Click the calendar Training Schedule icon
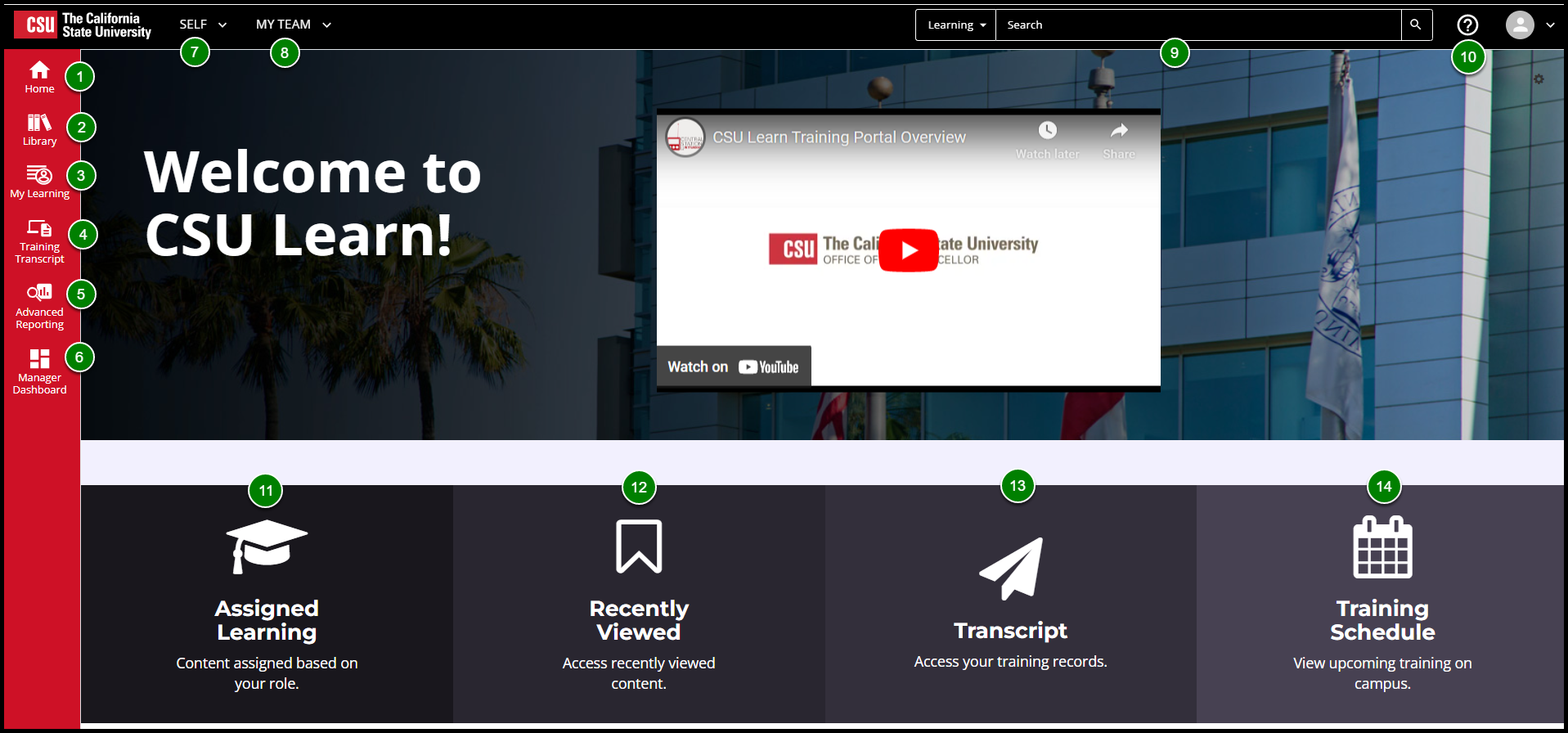Image resolution: width=1568 pixels, height=733 pixels. point(1382,546)
